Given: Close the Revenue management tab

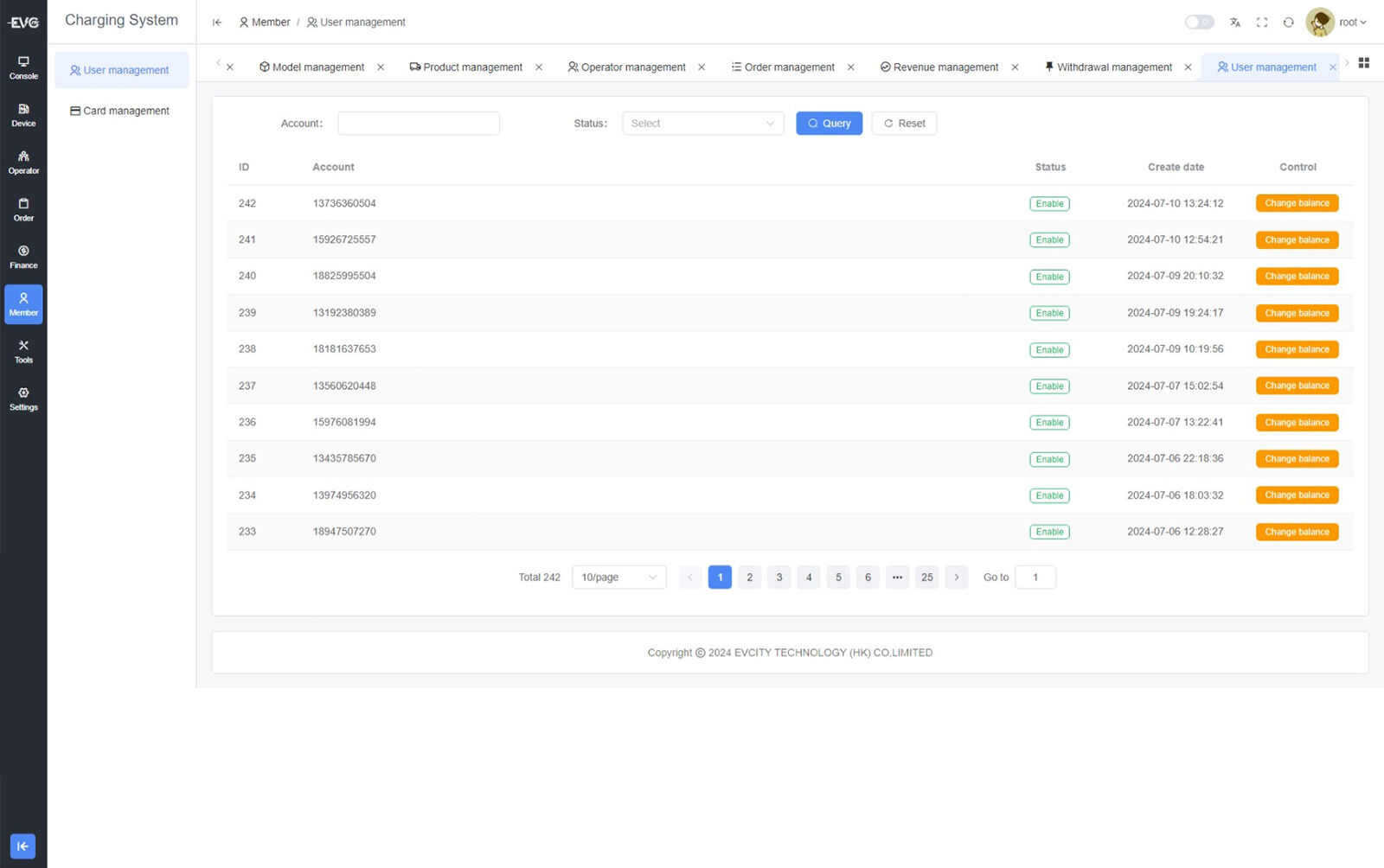Looking at the screenshot, I should pos(1015,67).
